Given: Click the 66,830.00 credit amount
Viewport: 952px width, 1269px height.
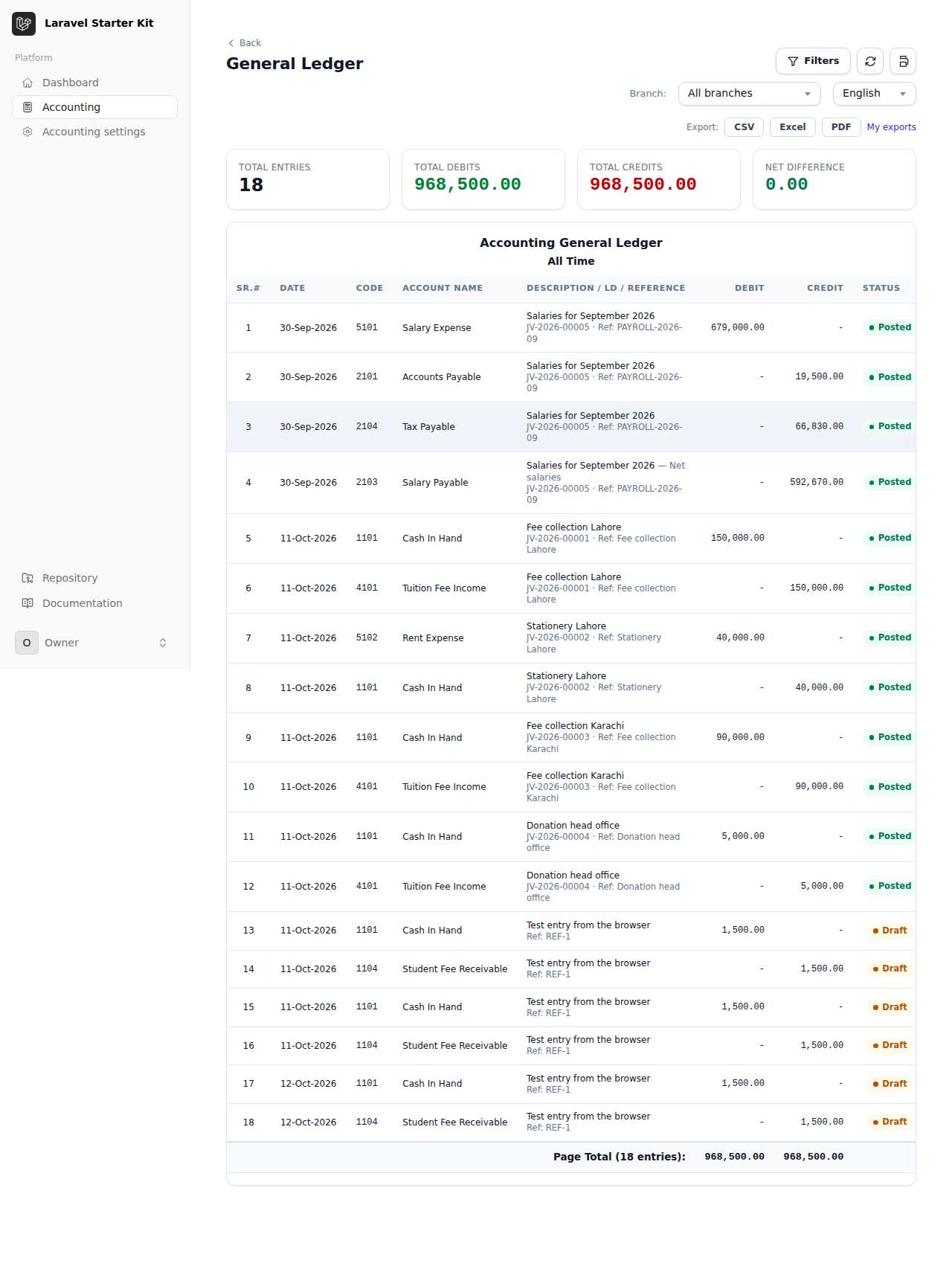Looking at the screenshot, I should pyautogui.click(x=820, y=426).
